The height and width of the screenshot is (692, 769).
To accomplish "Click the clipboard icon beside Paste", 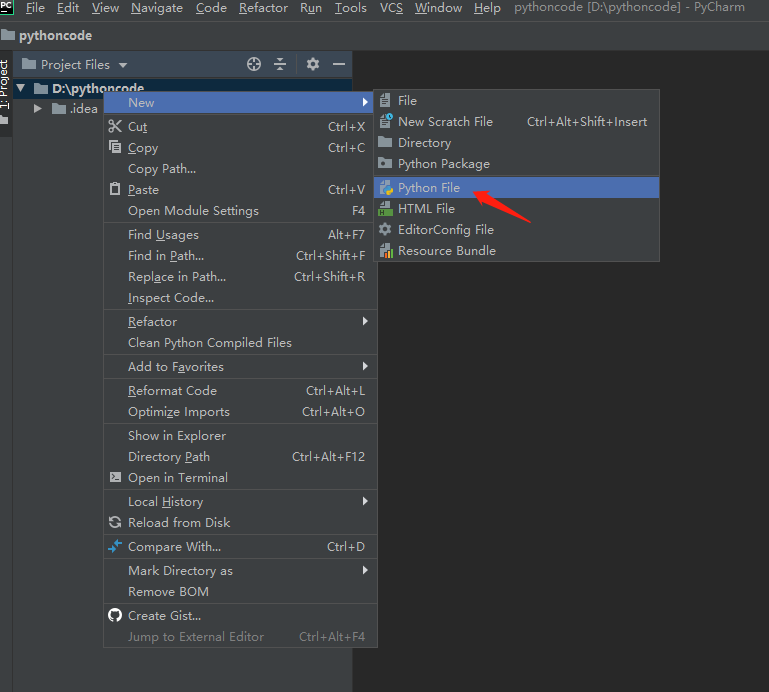I will 115,189.
